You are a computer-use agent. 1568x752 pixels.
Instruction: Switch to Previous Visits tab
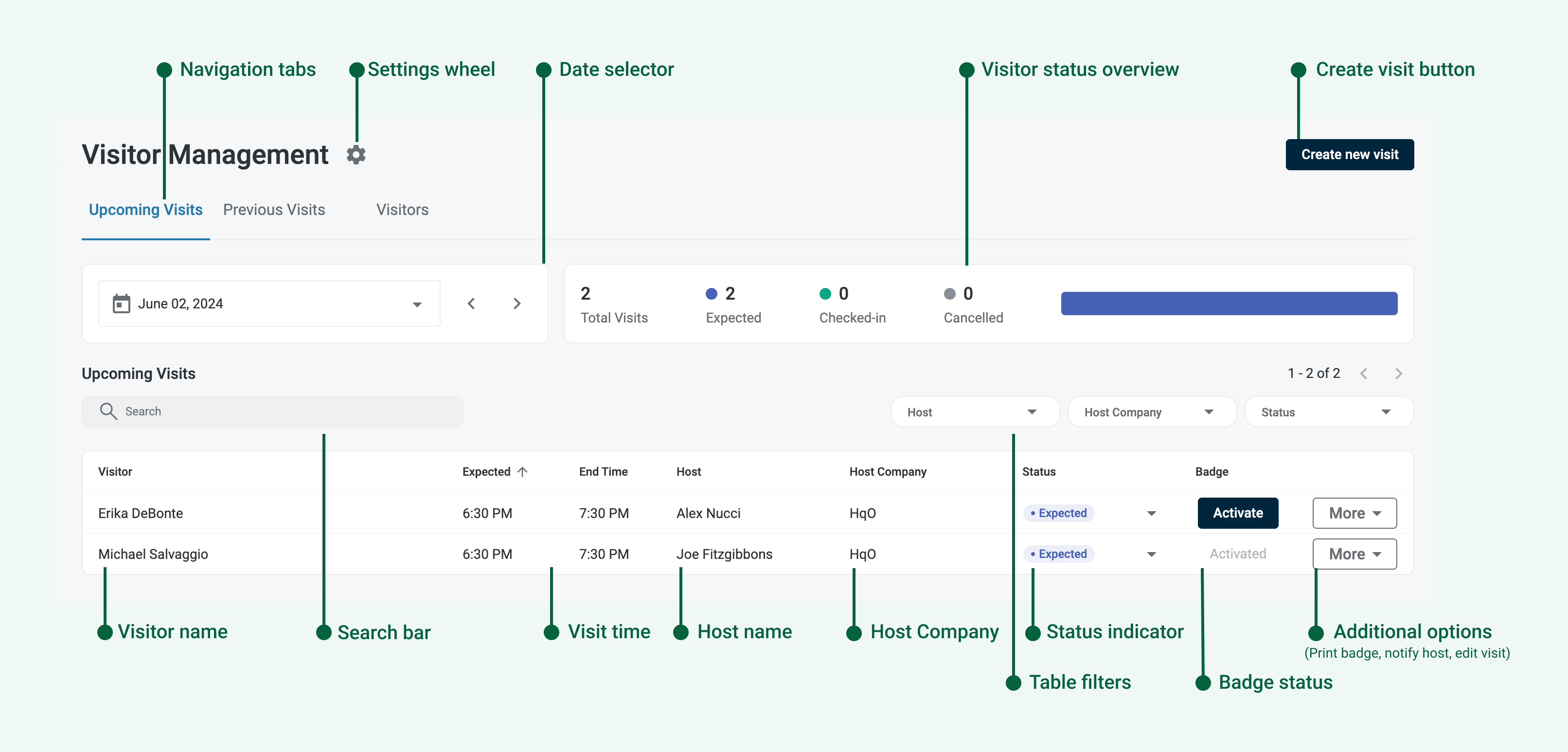click(x=274, y=210)
